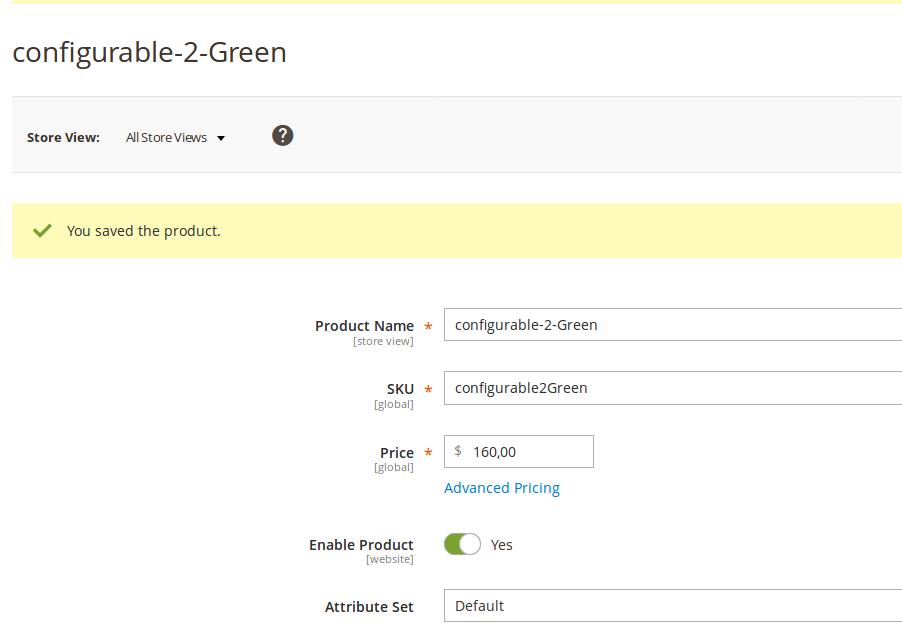Open the All Store Views dropdown
Screen dimensions: 902x642
point(174,138)
